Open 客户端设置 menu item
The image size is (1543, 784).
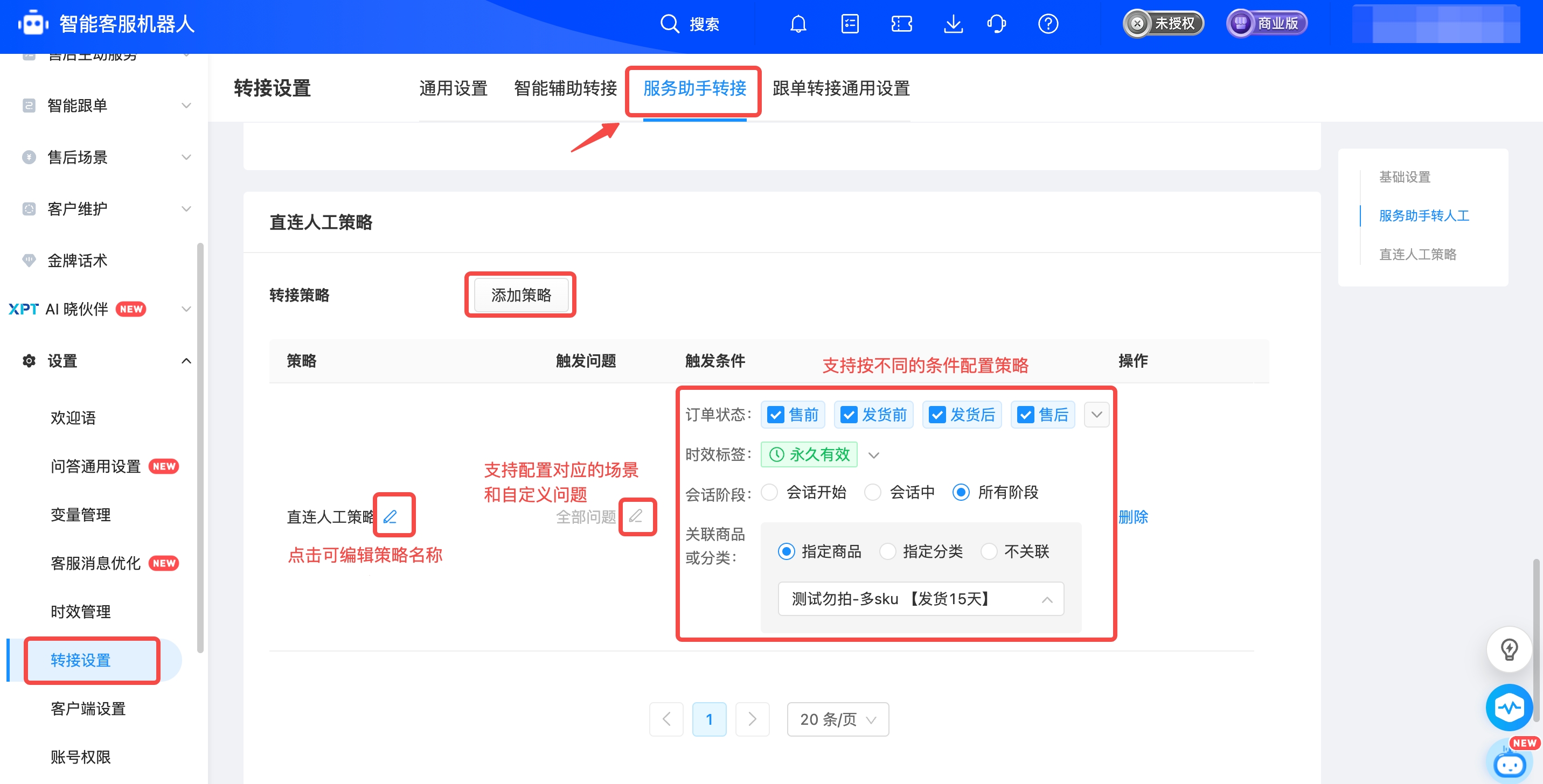tap(88, 708)
